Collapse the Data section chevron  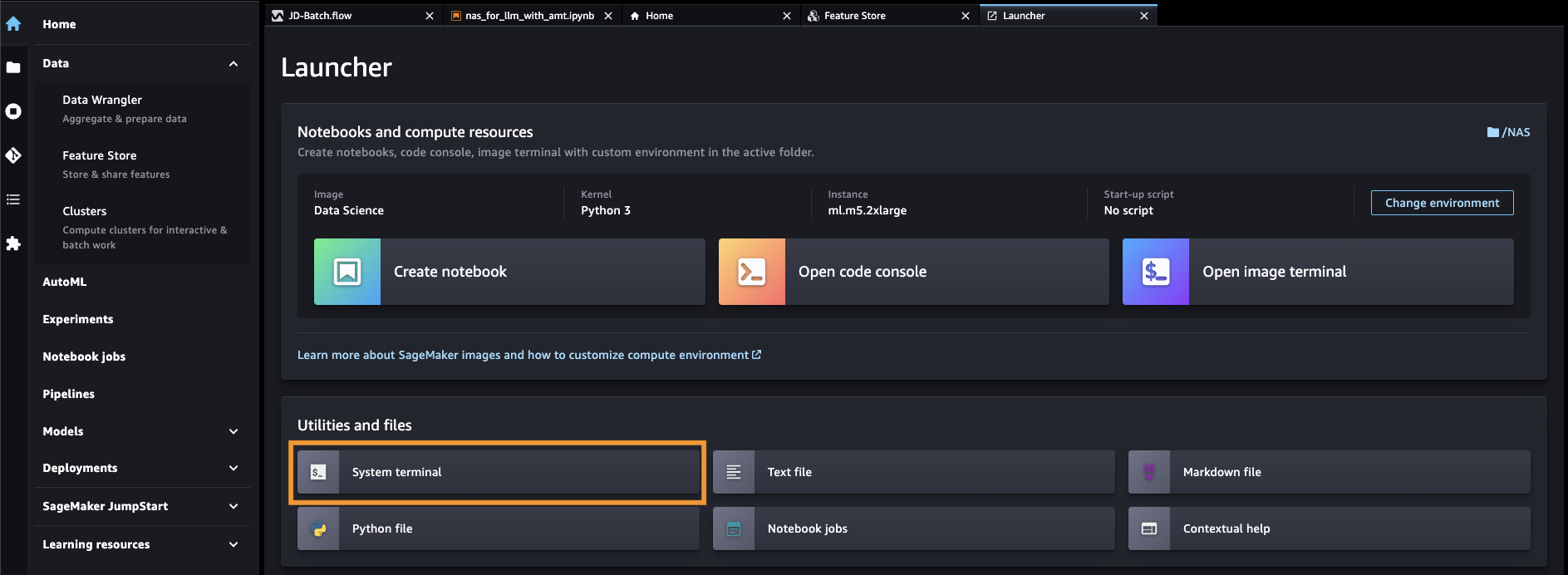(233, 64)
